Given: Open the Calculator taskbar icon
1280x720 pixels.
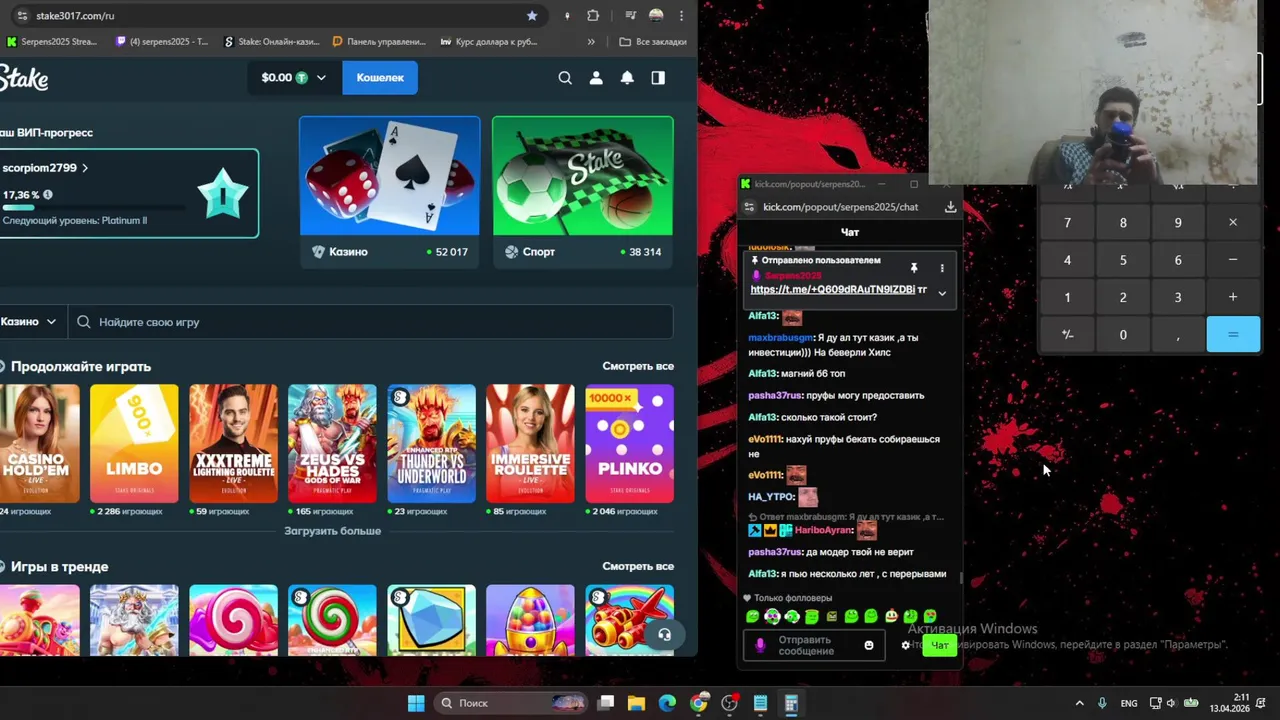Looking at the screenshot, I should point(791,703).
